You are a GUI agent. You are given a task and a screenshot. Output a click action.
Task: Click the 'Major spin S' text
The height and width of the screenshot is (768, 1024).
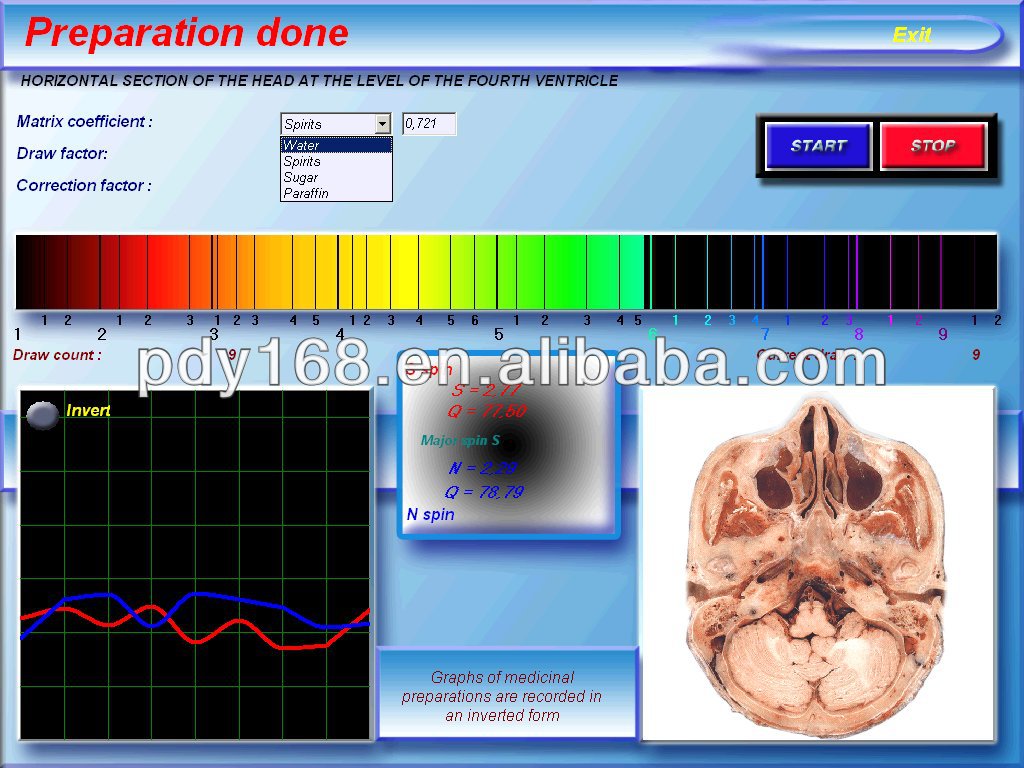coord(460,440)
